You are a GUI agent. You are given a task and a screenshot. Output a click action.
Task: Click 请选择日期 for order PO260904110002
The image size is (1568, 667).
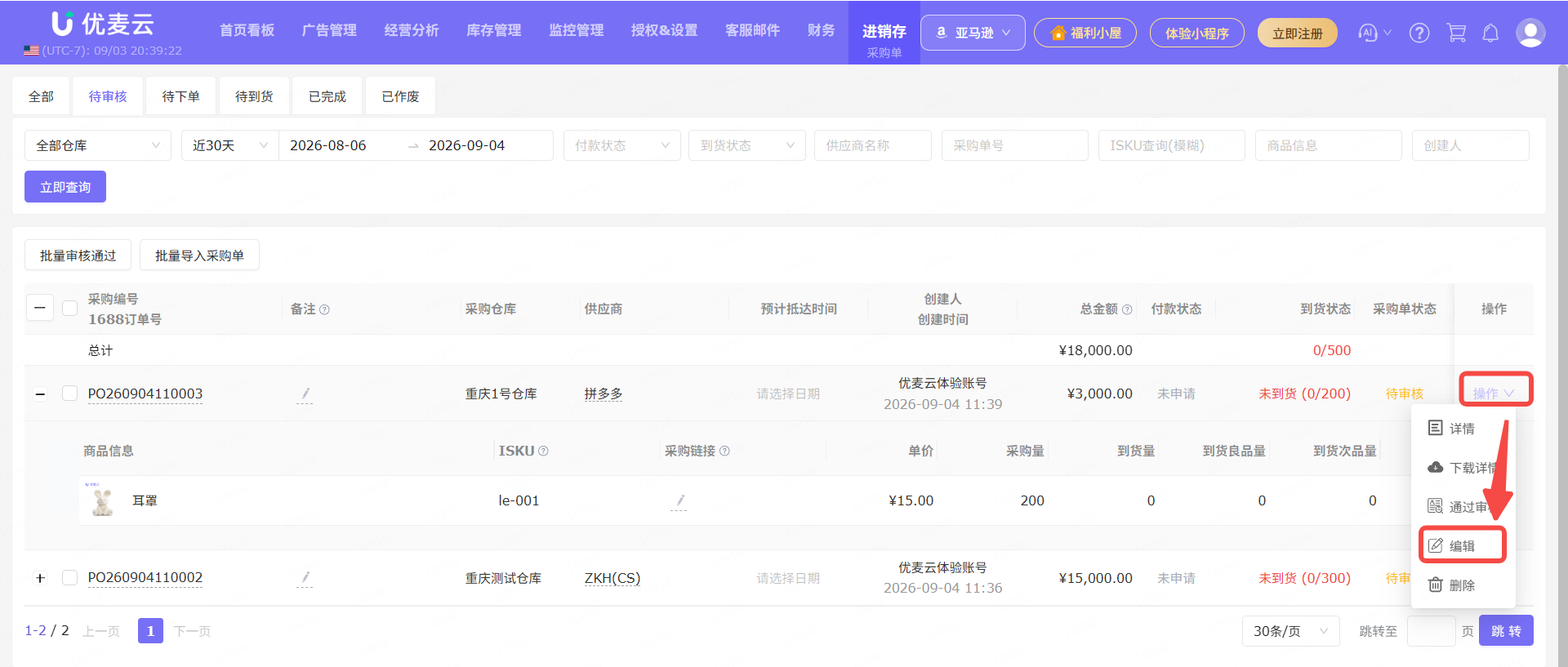(788, 578)
